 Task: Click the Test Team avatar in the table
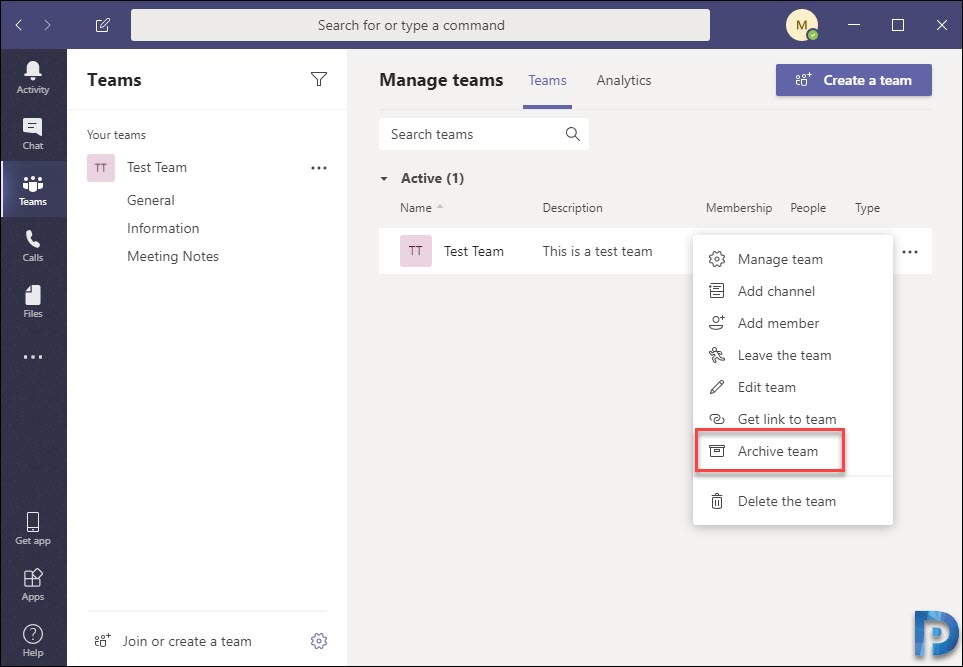pyautogui.click(x=416, y=251)
